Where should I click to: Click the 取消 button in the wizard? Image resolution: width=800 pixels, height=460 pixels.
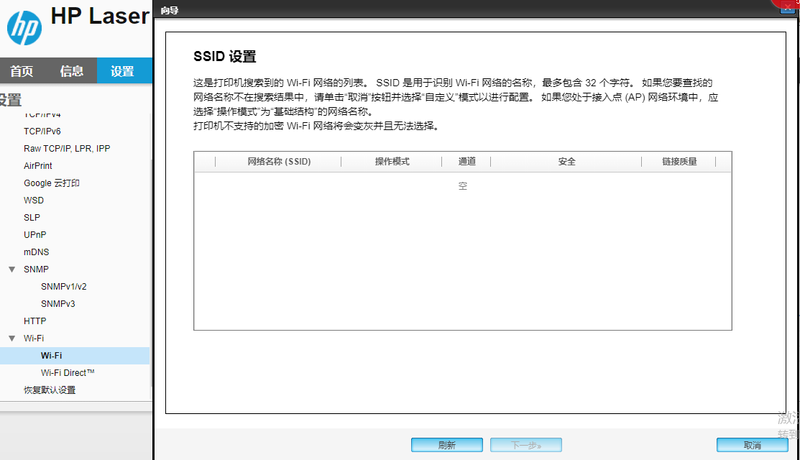point(752,445)
